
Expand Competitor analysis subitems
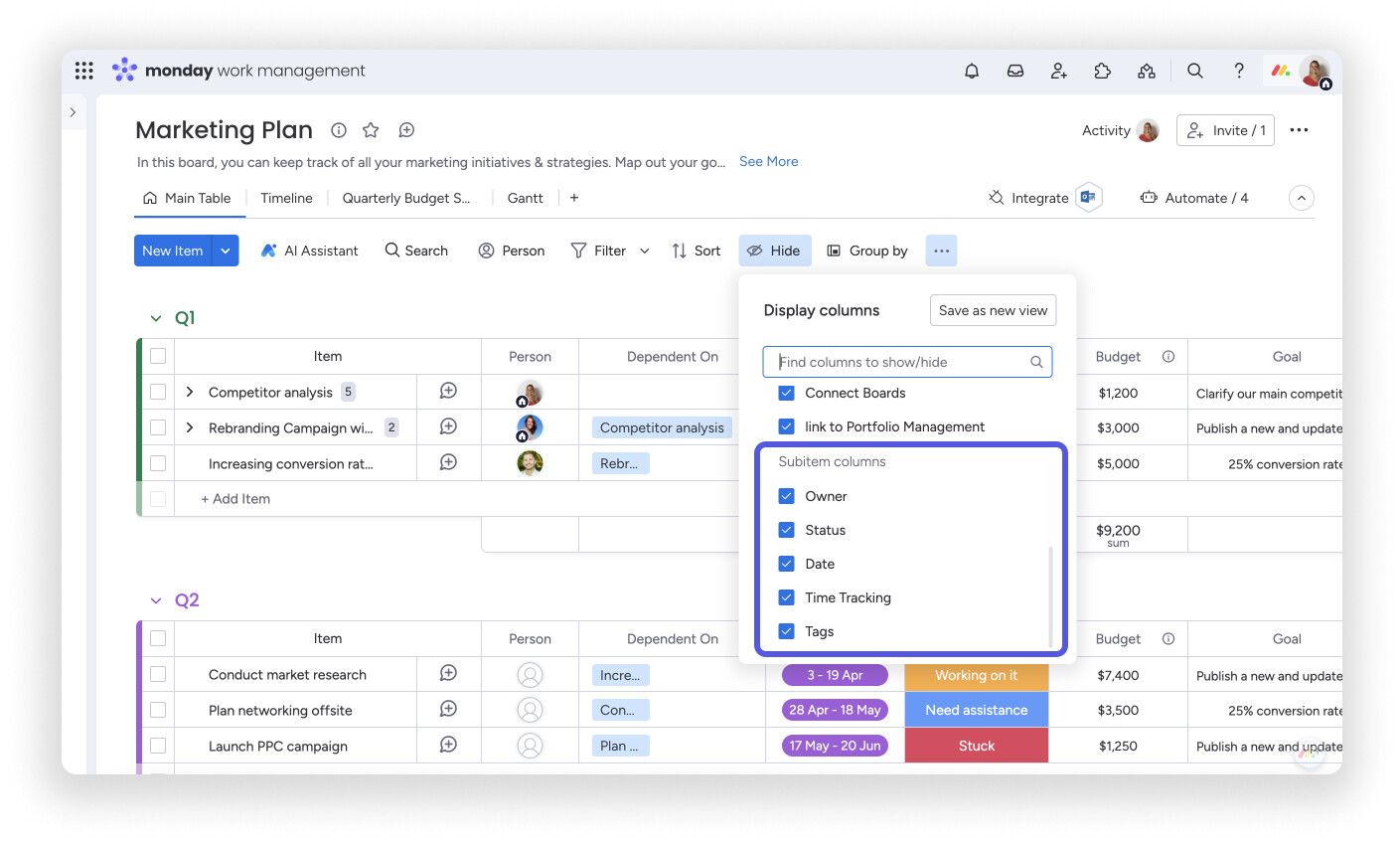(190, 392)
